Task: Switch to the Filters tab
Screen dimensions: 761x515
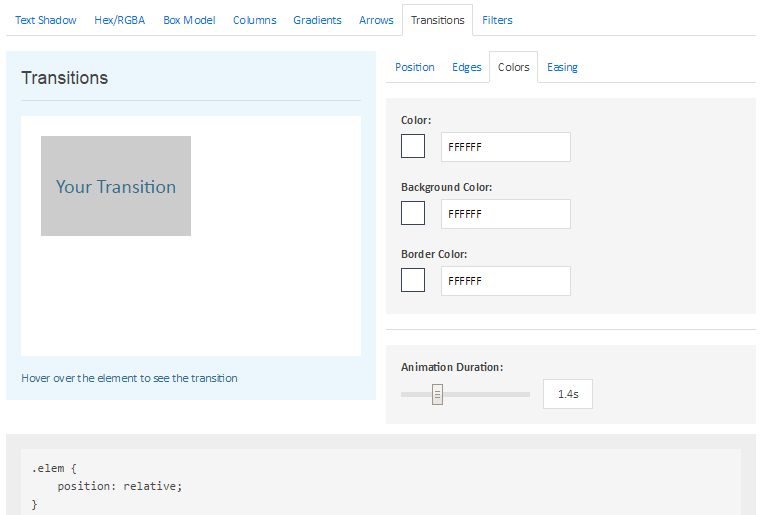Action: point(497,20)
